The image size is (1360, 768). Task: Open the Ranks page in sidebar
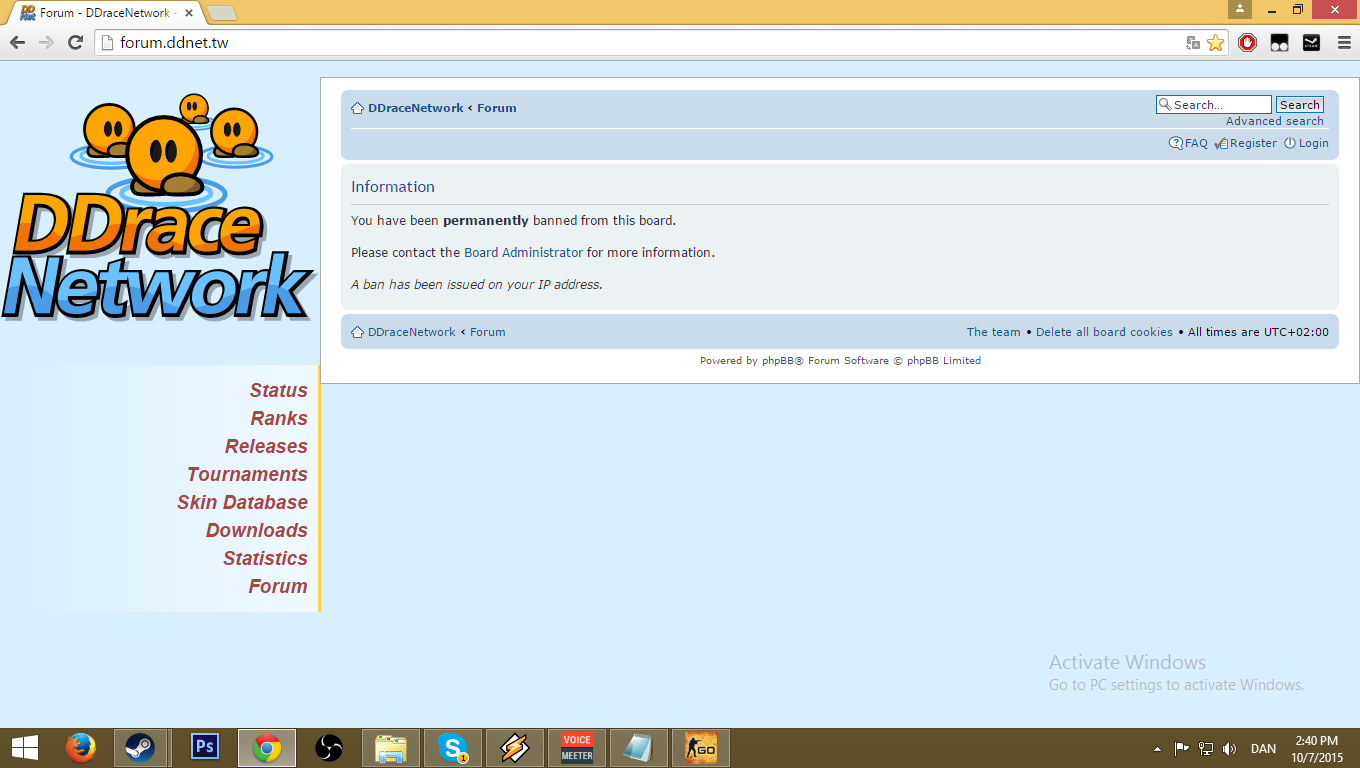coord(279,418)
